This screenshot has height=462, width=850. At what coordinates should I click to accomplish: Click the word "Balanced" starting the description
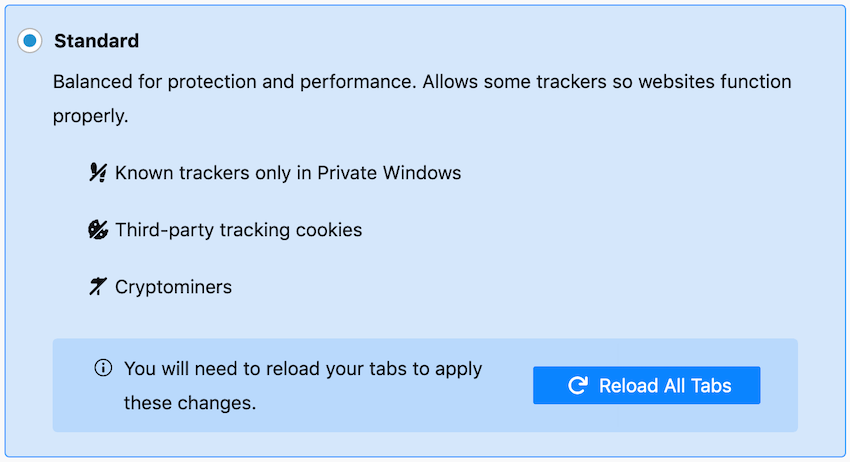coord(90,81)
